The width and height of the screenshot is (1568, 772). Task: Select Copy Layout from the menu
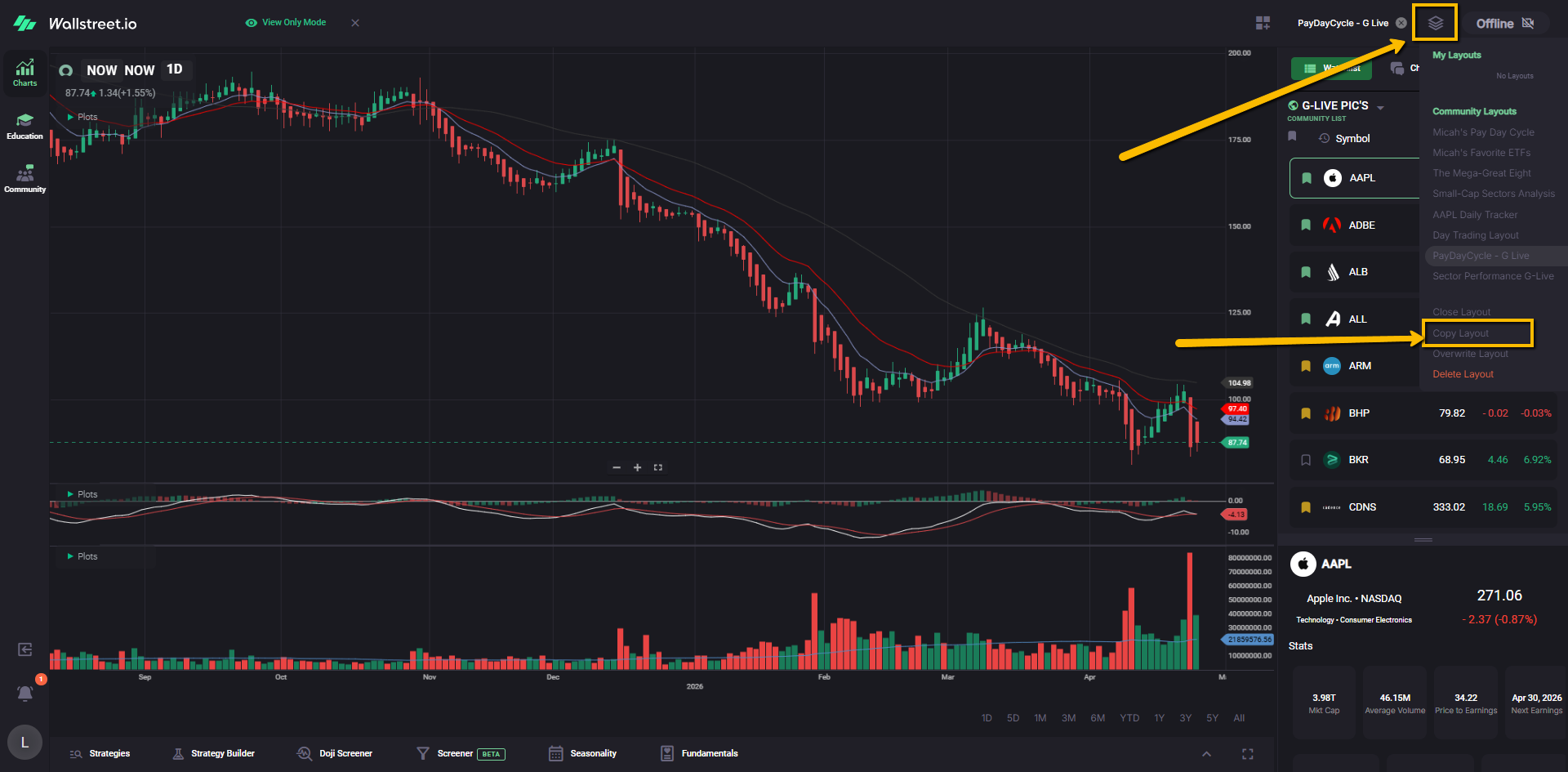pyautogui.click(x=1461, y=333)
